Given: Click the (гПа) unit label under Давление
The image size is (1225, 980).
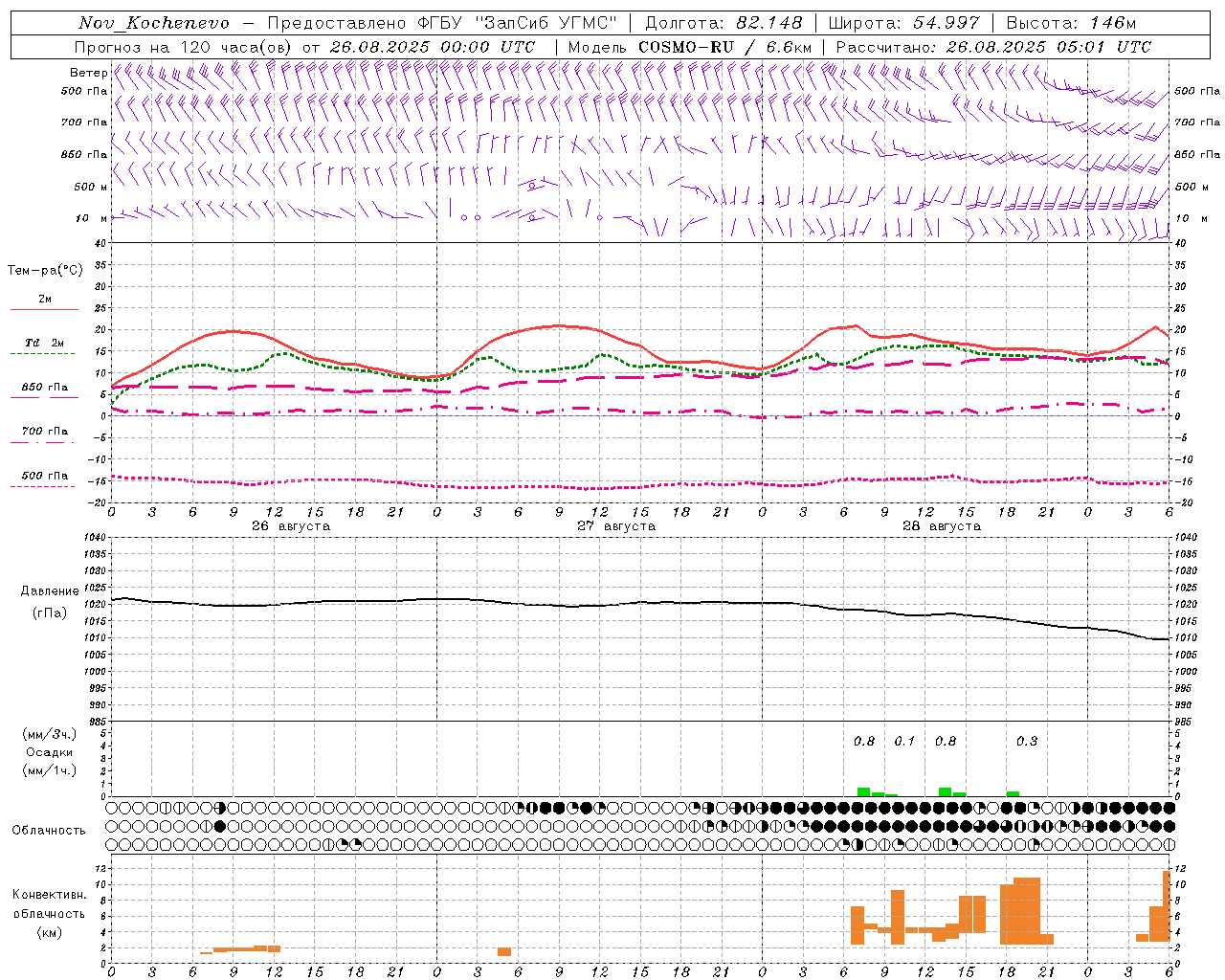Looking at the screenshot, I should 49,613.
